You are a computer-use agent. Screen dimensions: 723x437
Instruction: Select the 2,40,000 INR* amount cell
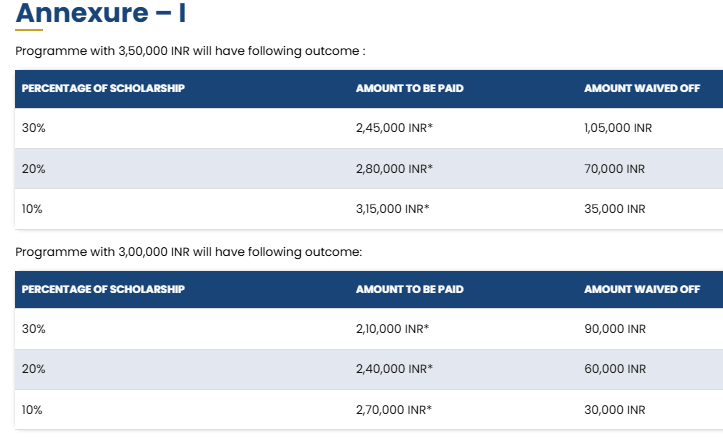tap(394, 369)
